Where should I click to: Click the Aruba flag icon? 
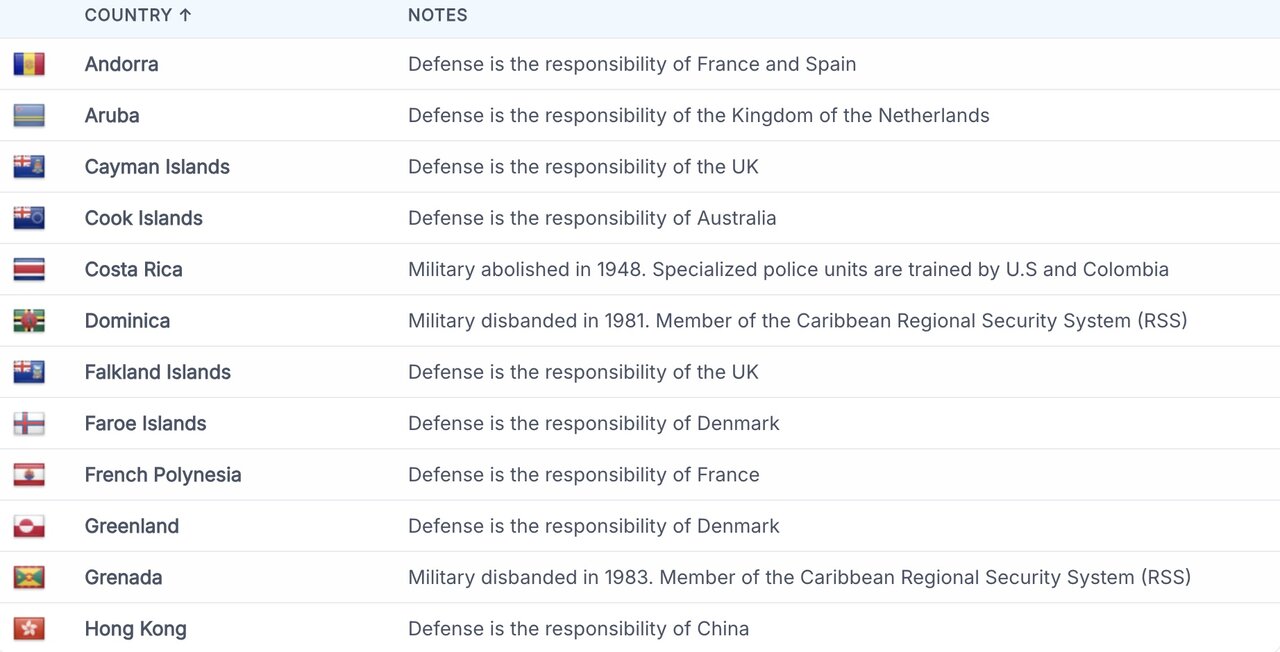[29, 116]
